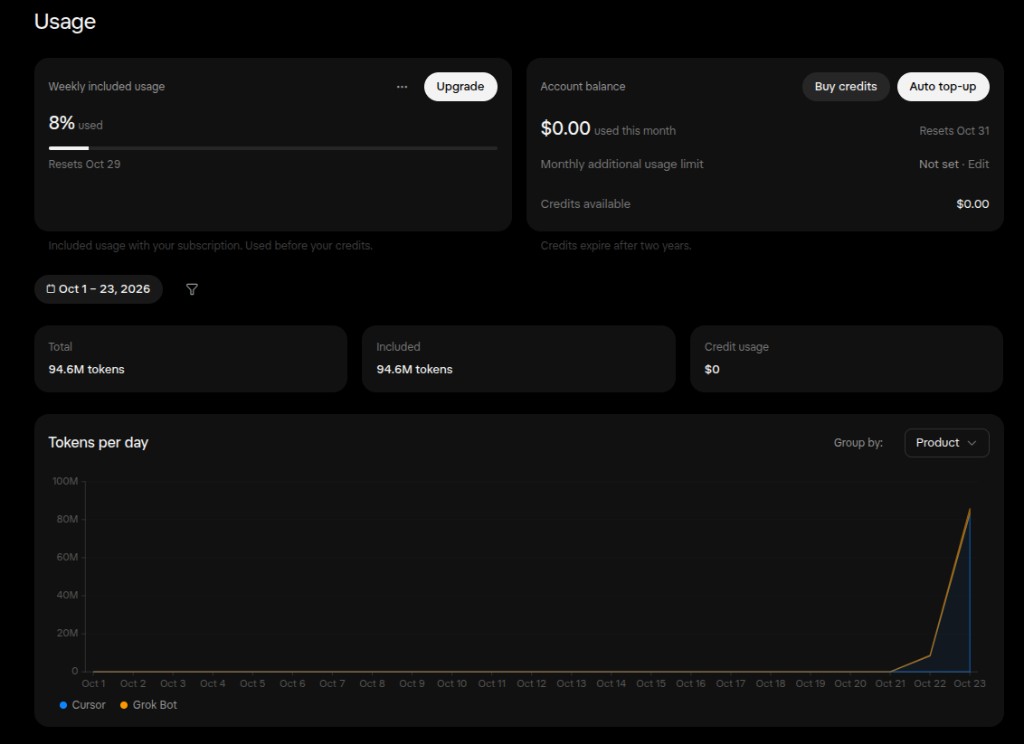
Task: Click the 20M y-axis label
Action: click(x=67, y=633)
